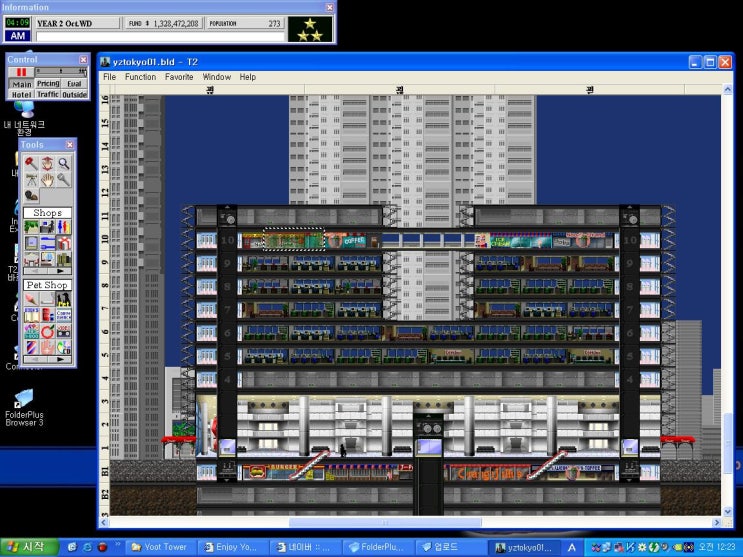Viewport: 743px width, 557px height.
Task: Switch to Main view in Control
Action: 21,84
